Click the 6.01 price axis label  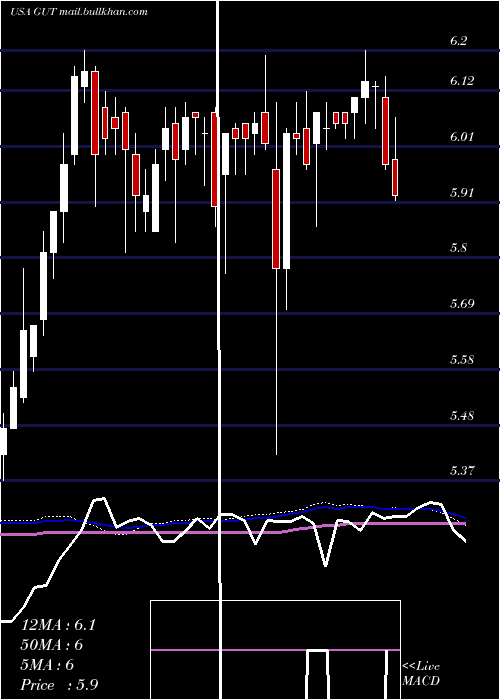pyautogui.click(x=462, y=137)
